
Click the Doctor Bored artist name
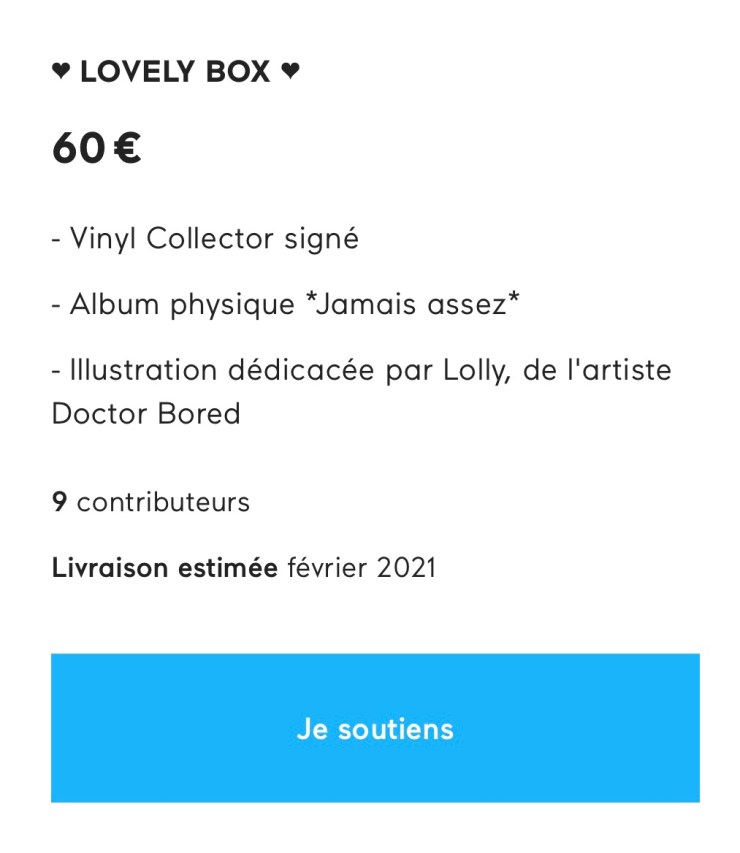coord(146,413)
